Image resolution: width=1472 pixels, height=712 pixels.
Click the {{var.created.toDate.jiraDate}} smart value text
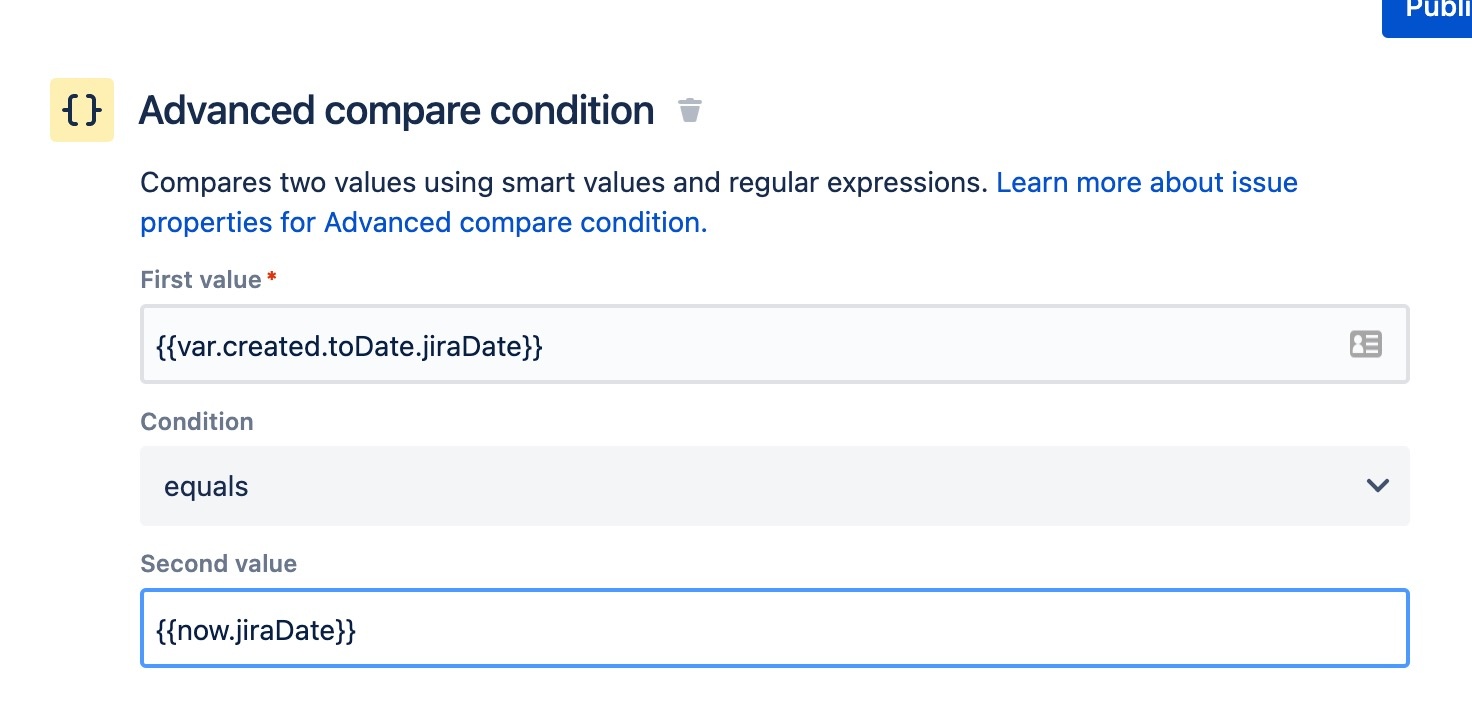coord(350,346)
